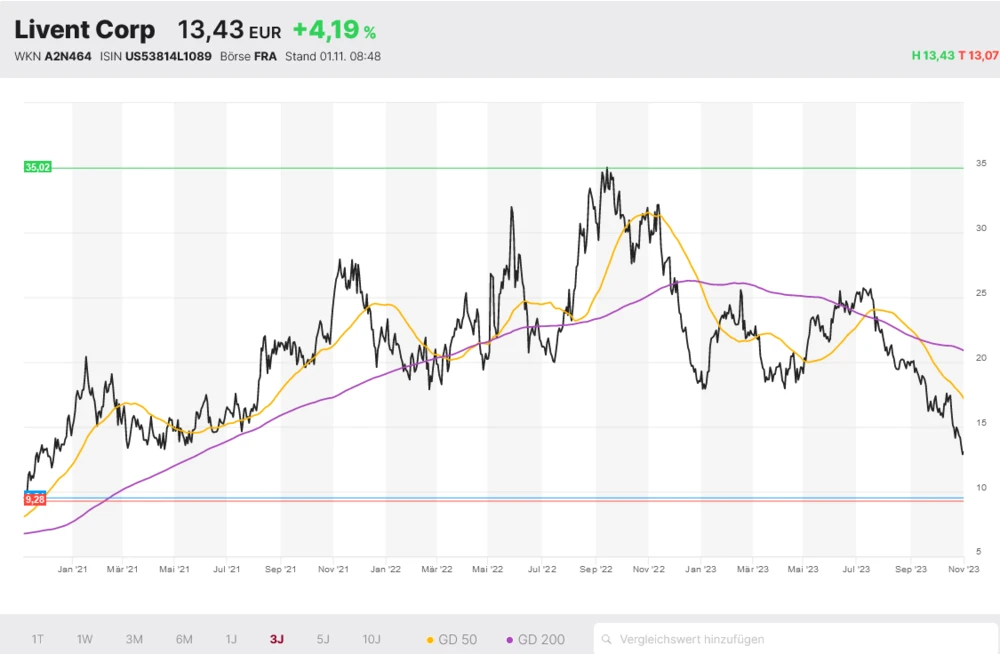Click the green 35,02 high price tag
Viewport: 1000px width, 654px height.
click(37, 167)
